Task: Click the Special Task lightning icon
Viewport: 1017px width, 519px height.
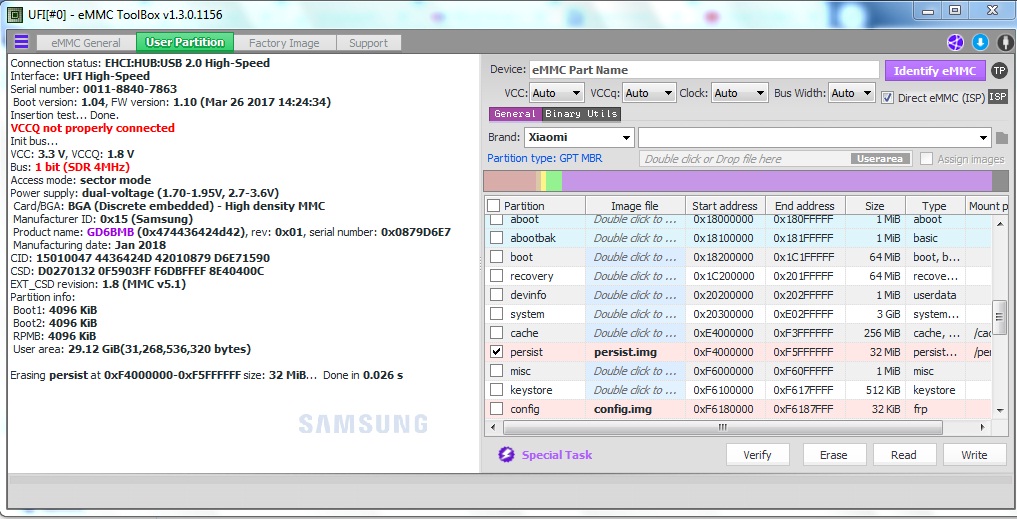Action: (507, 455)
